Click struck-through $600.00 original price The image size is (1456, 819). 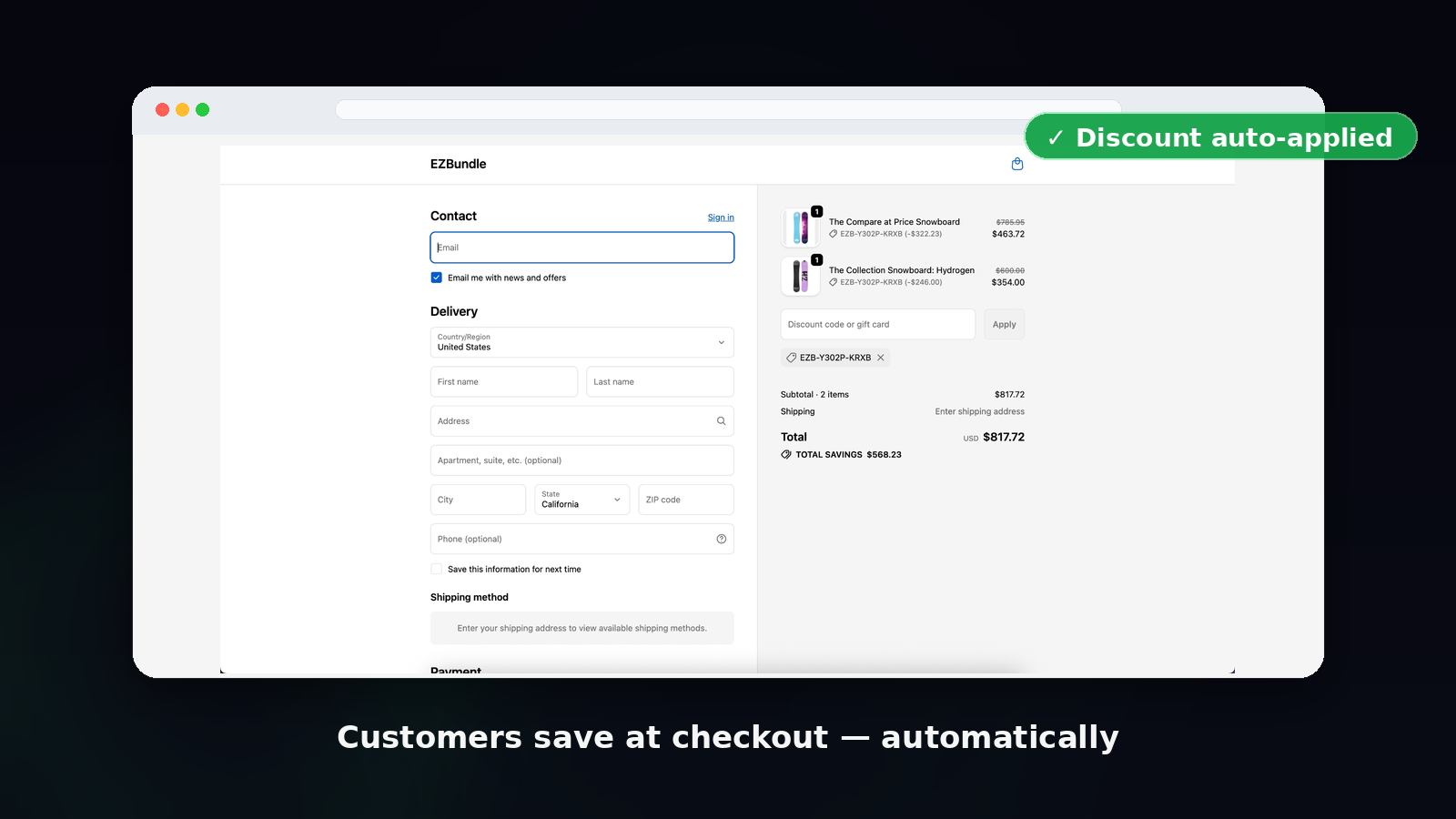(1010, 270)
